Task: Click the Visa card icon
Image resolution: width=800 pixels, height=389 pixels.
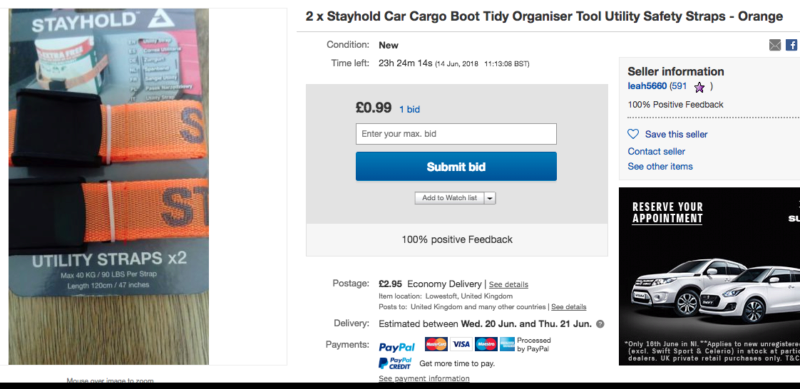Action: tap(461, 344)
